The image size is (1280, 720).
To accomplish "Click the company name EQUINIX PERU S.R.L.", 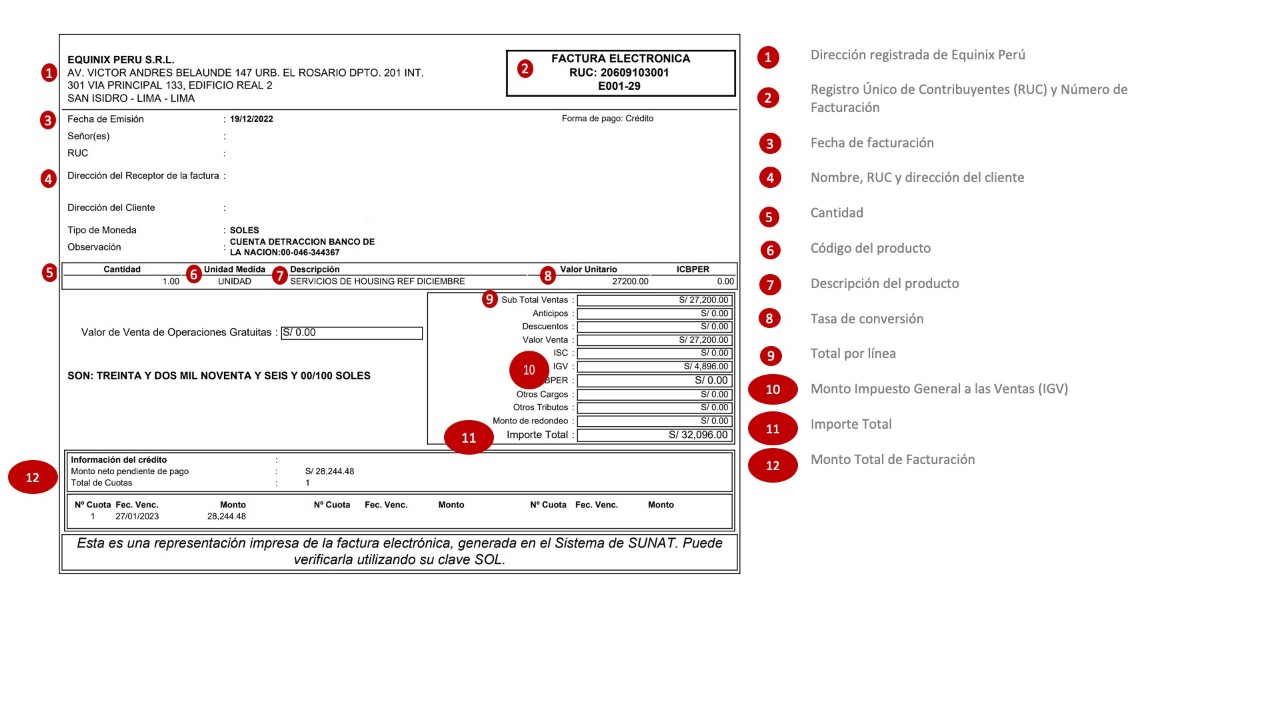I will [120, 60].
